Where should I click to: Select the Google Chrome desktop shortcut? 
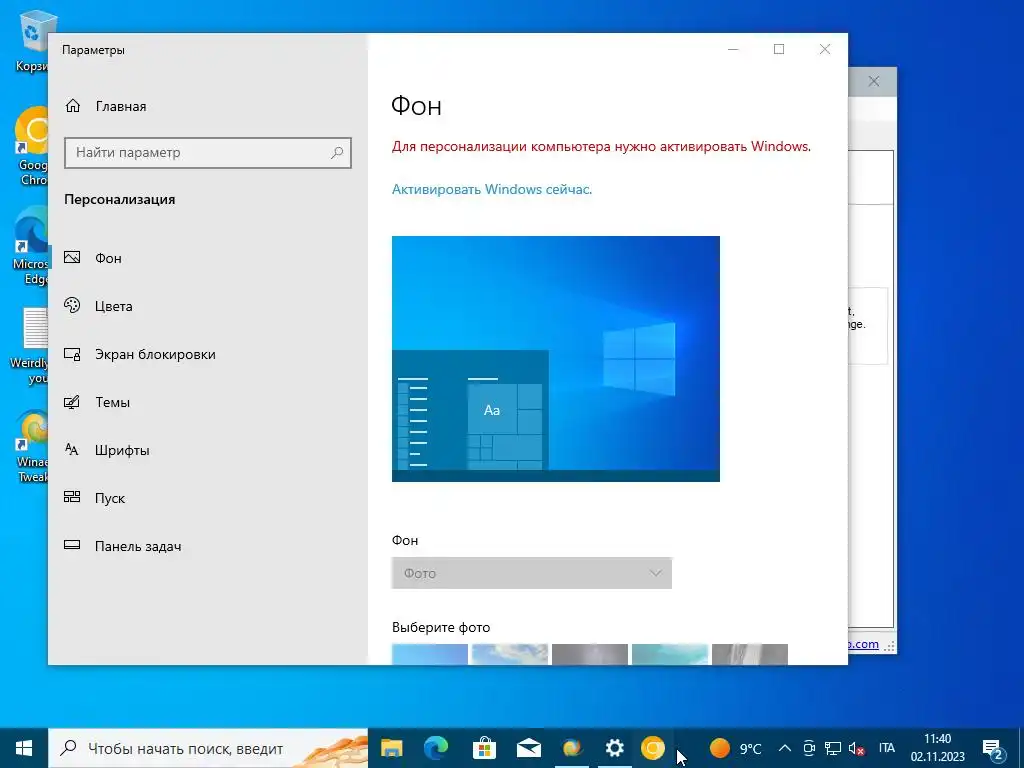[31, 146]
